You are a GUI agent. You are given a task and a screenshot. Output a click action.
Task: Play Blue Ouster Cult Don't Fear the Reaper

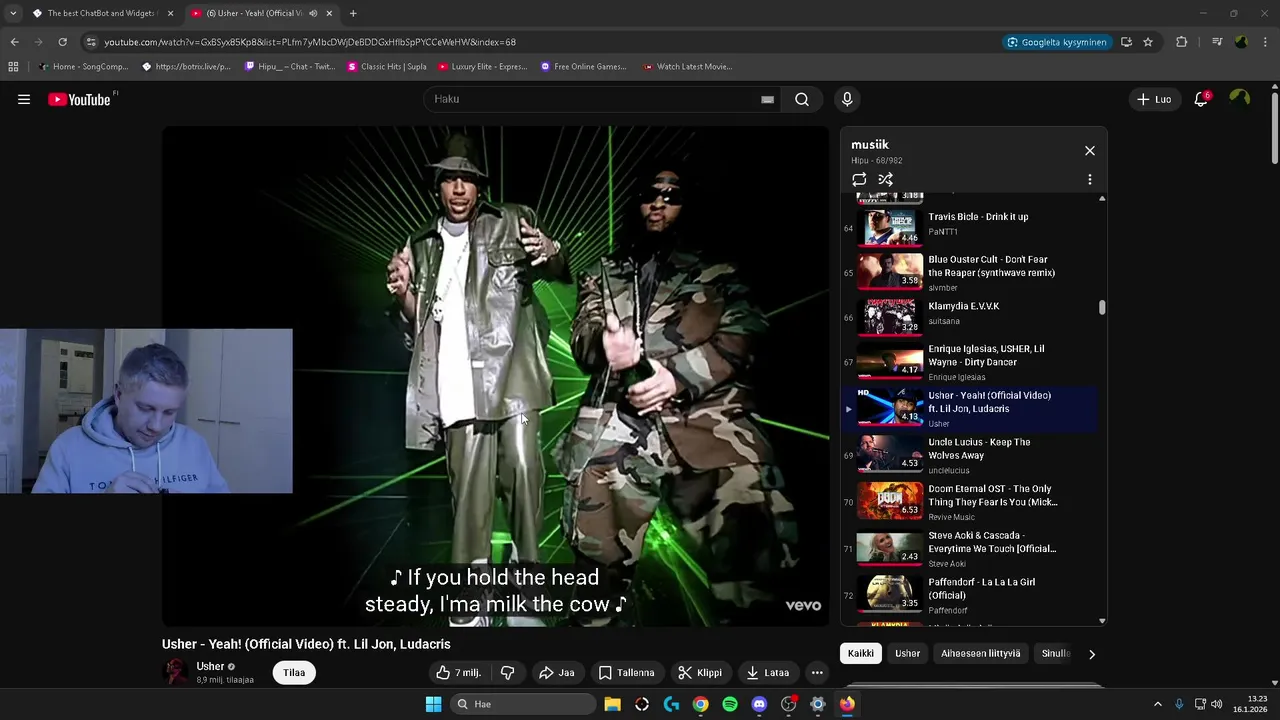tap(969, 273)
